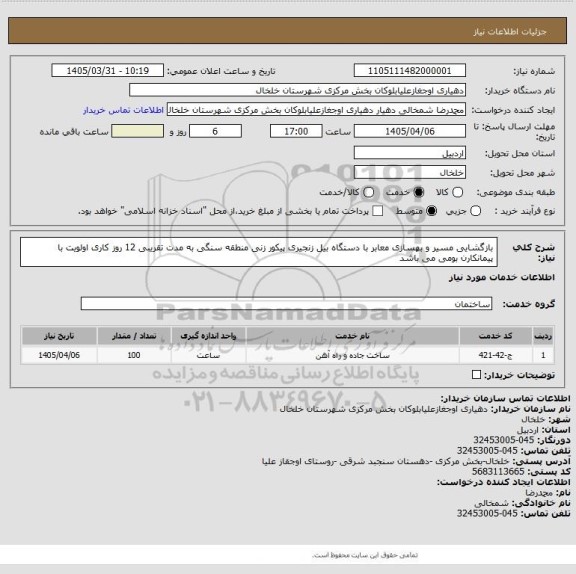Viewport: 576px width, 574px height.
Task: Click the need number field 1105111482000001
Action: click(410, 71)
